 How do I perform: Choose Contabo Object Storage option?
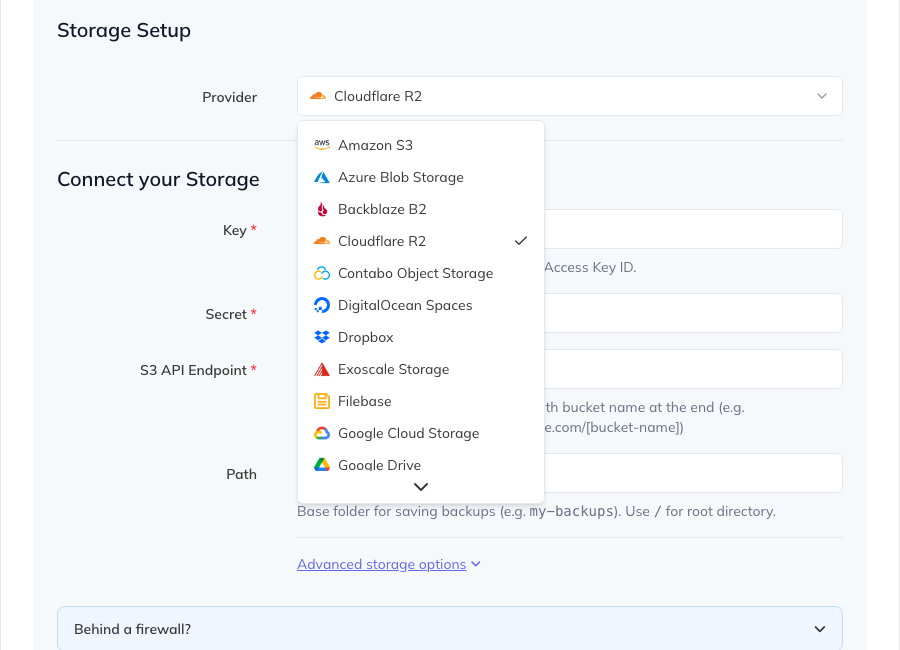click(421, 273)
